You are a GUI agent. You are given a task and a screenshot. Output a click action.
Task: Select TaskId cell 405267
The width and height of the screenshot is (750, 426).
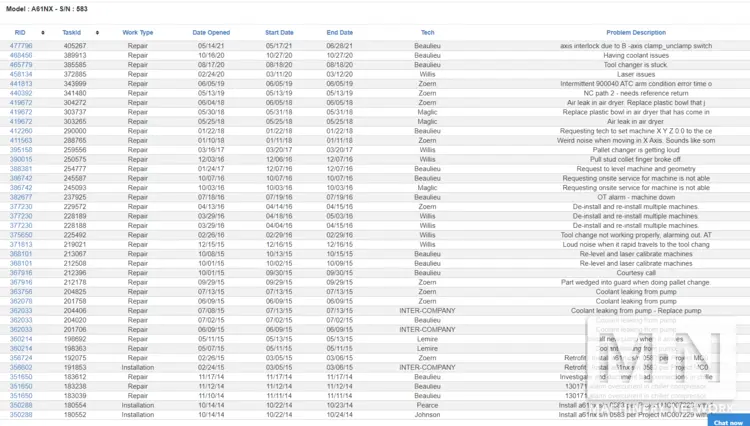click(x=75, y=46)
